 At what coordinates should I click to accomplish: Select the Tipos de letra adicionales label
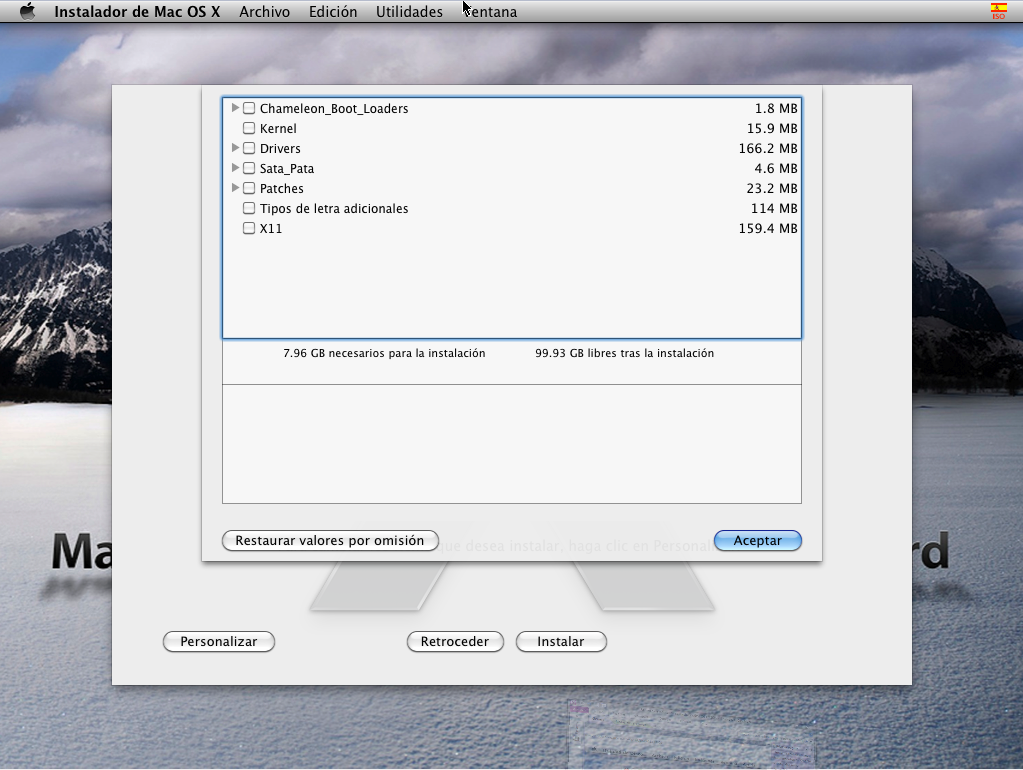click(334, 209)
